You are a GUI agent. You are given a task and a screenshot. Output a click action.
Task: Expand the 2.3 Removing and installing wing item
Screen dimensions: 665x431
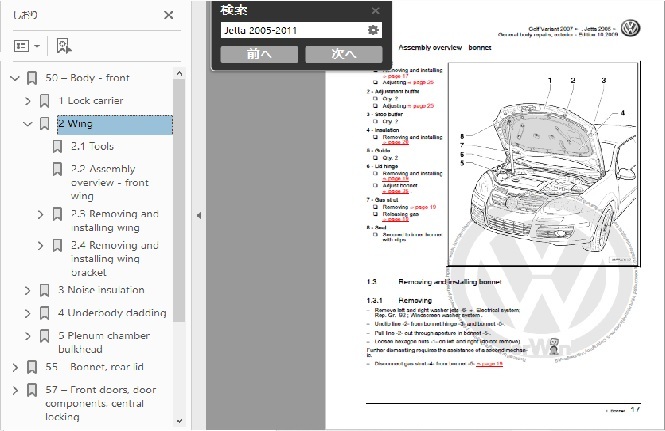click(40, 214)
